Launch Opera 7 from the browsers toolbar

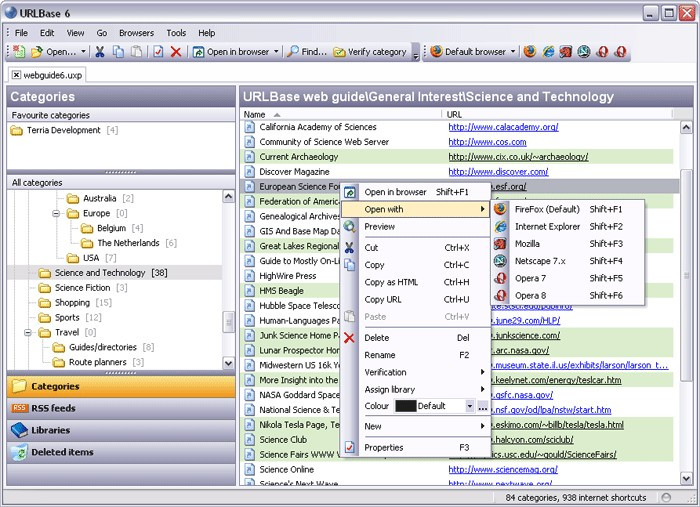(x=602, y=52)
